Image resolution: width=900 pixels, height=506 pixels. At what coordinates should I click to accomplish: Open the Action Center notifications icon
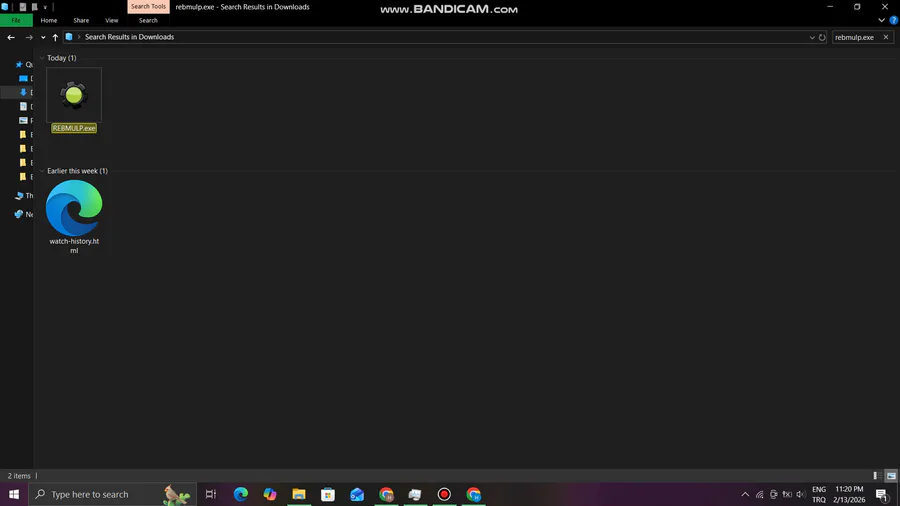point(882,494)
